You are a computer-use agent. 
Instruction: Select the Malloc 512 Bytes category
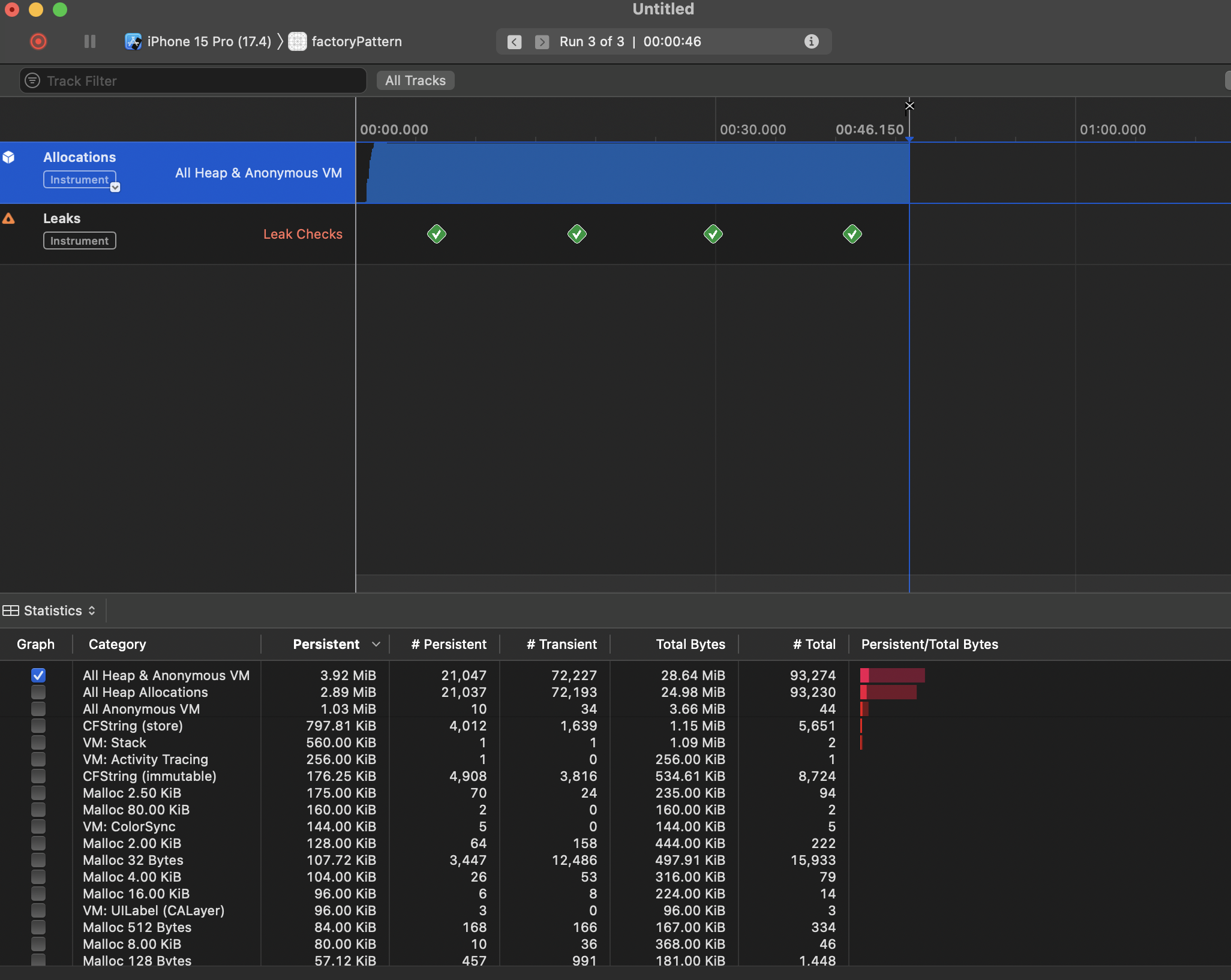(x=137, y=927)
